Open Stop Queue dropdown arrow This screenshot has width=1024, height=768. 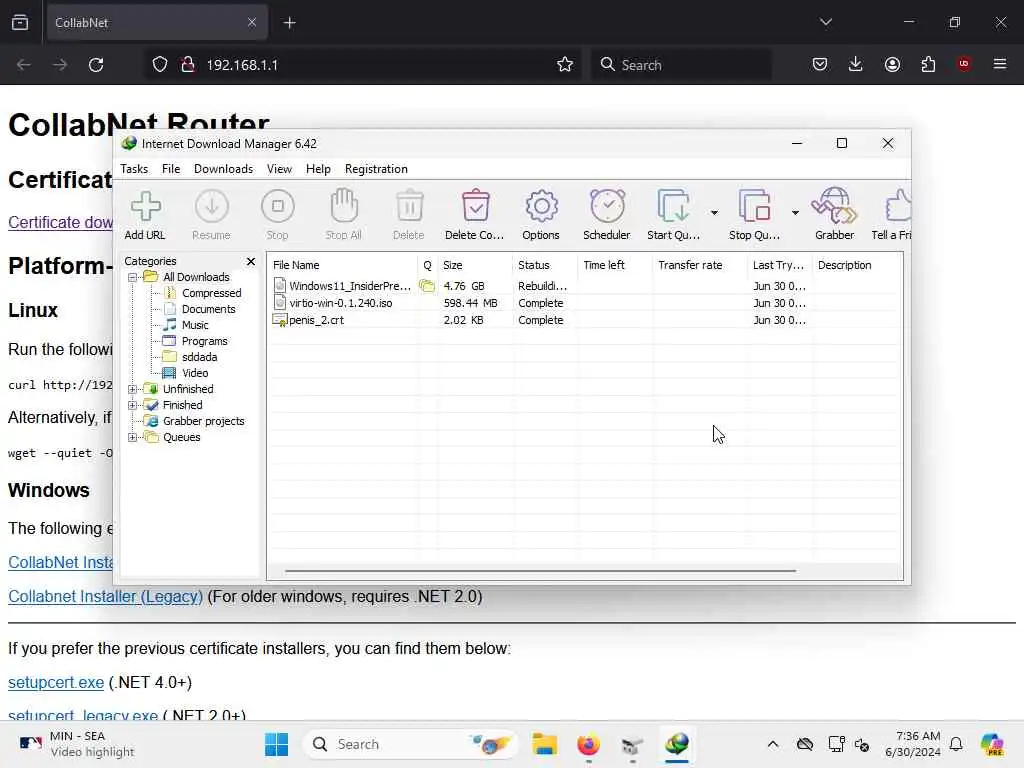[795, 213]
